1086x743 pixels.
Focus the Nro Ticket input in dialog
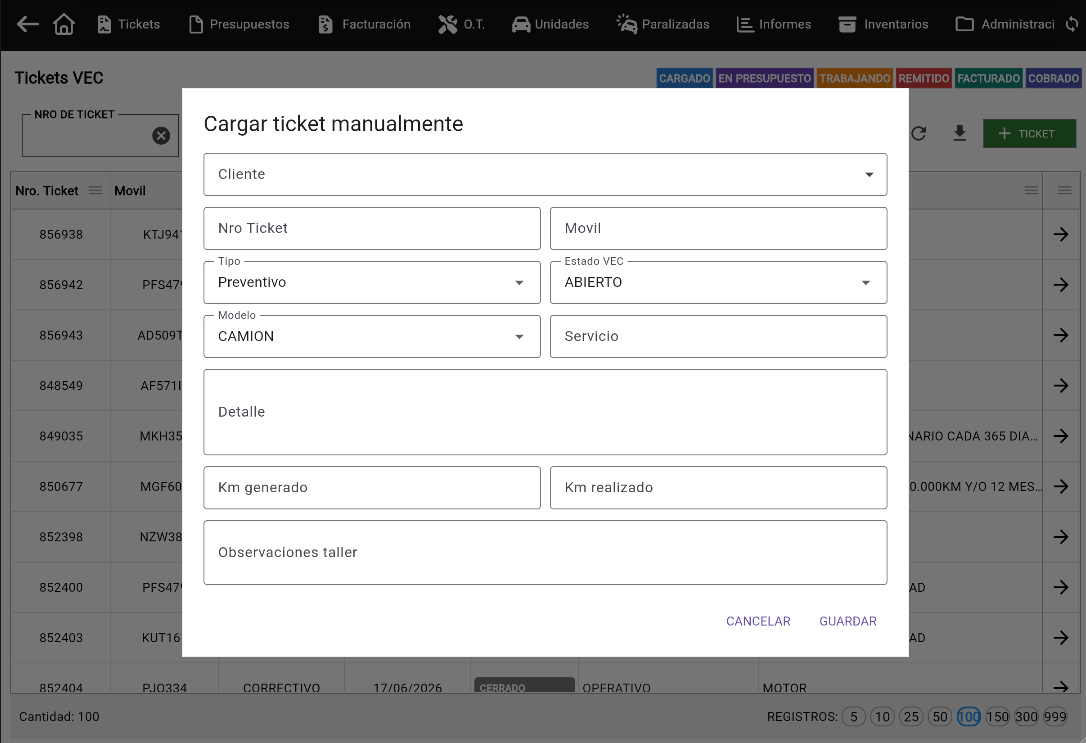(372, 229)
